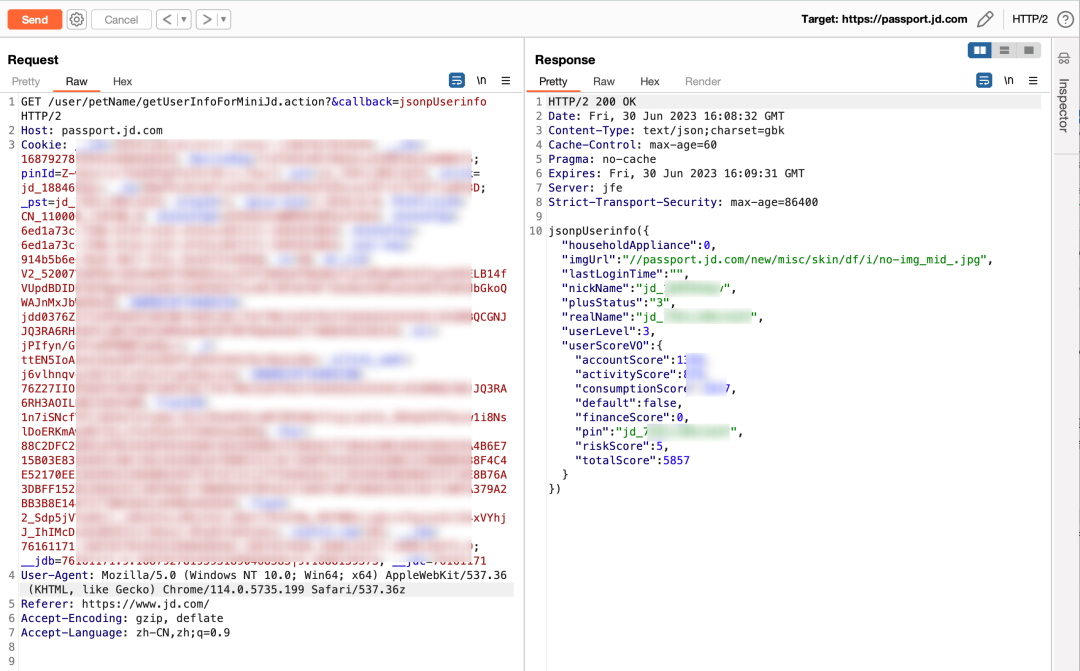Select combined single-pane layout icon

point(1029,50)
